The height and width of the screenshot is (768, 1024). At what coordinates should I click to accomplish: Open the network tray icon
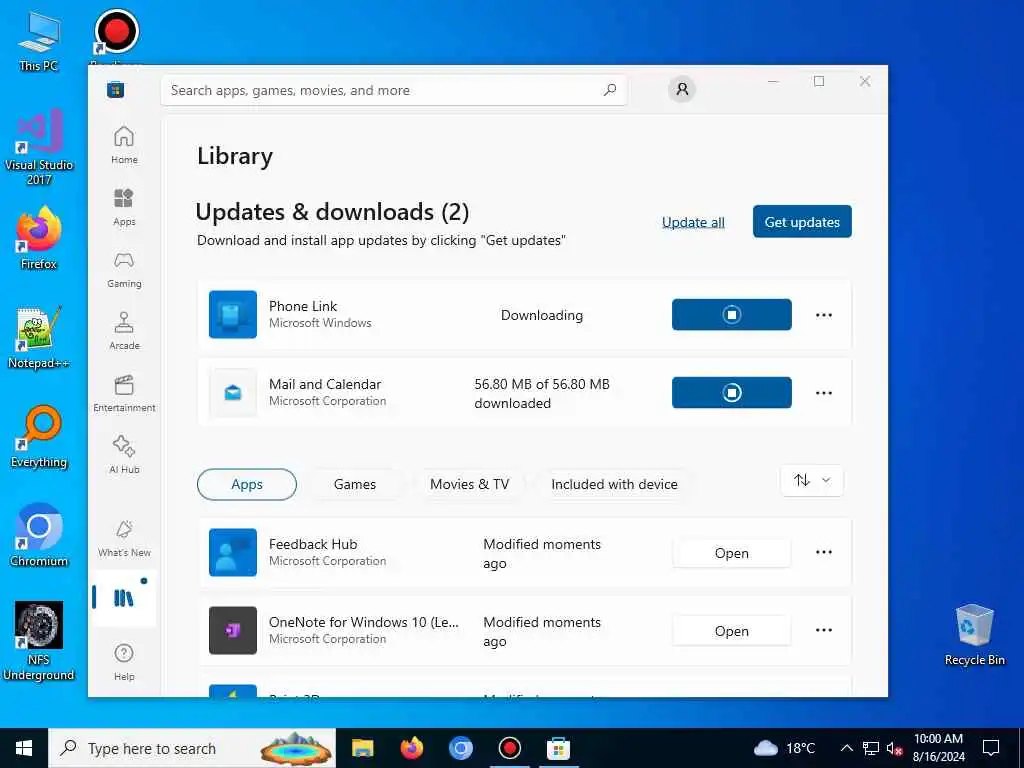(x=871, y=748)
